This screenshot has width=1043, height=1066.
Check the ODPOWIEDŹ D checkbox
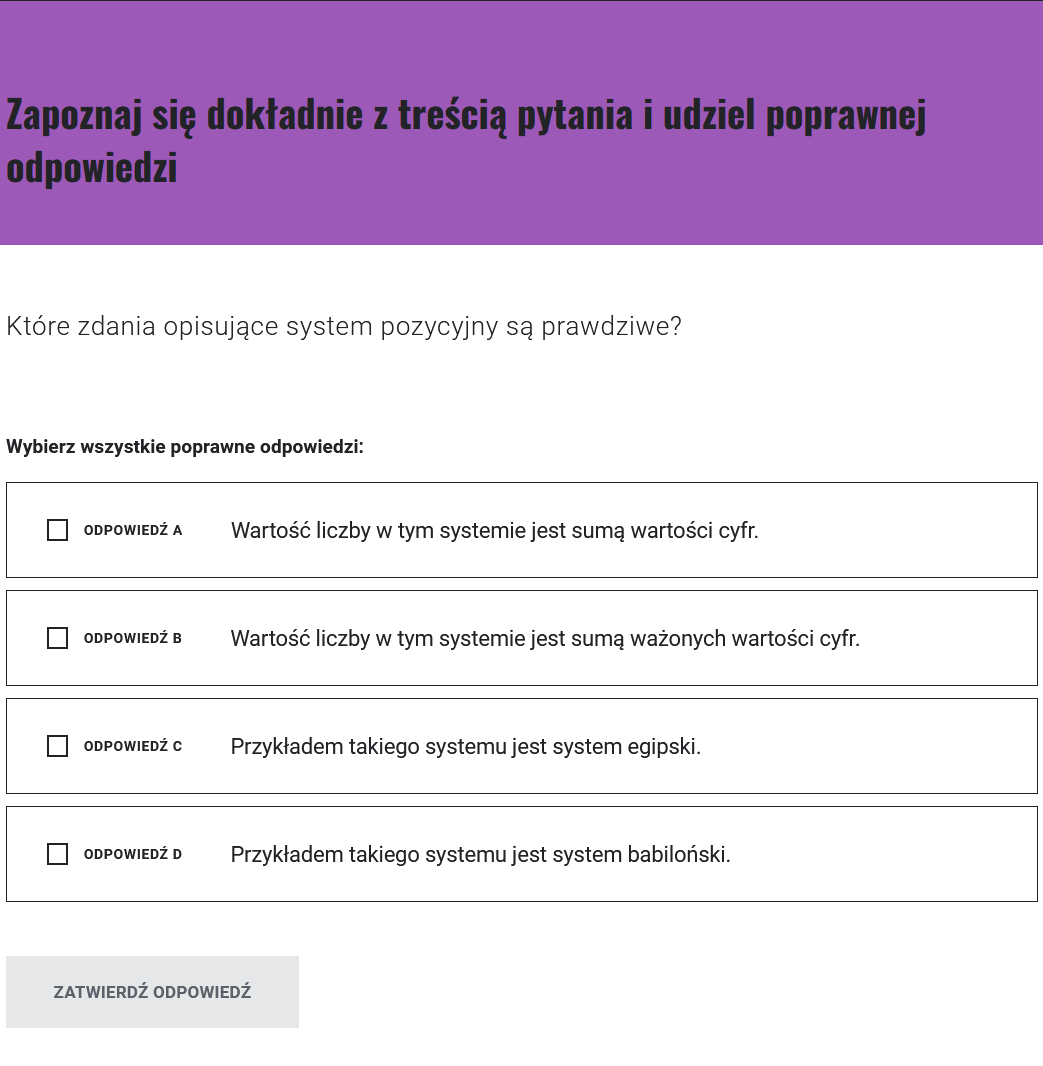pyautogui.click(x=57, y=854)
